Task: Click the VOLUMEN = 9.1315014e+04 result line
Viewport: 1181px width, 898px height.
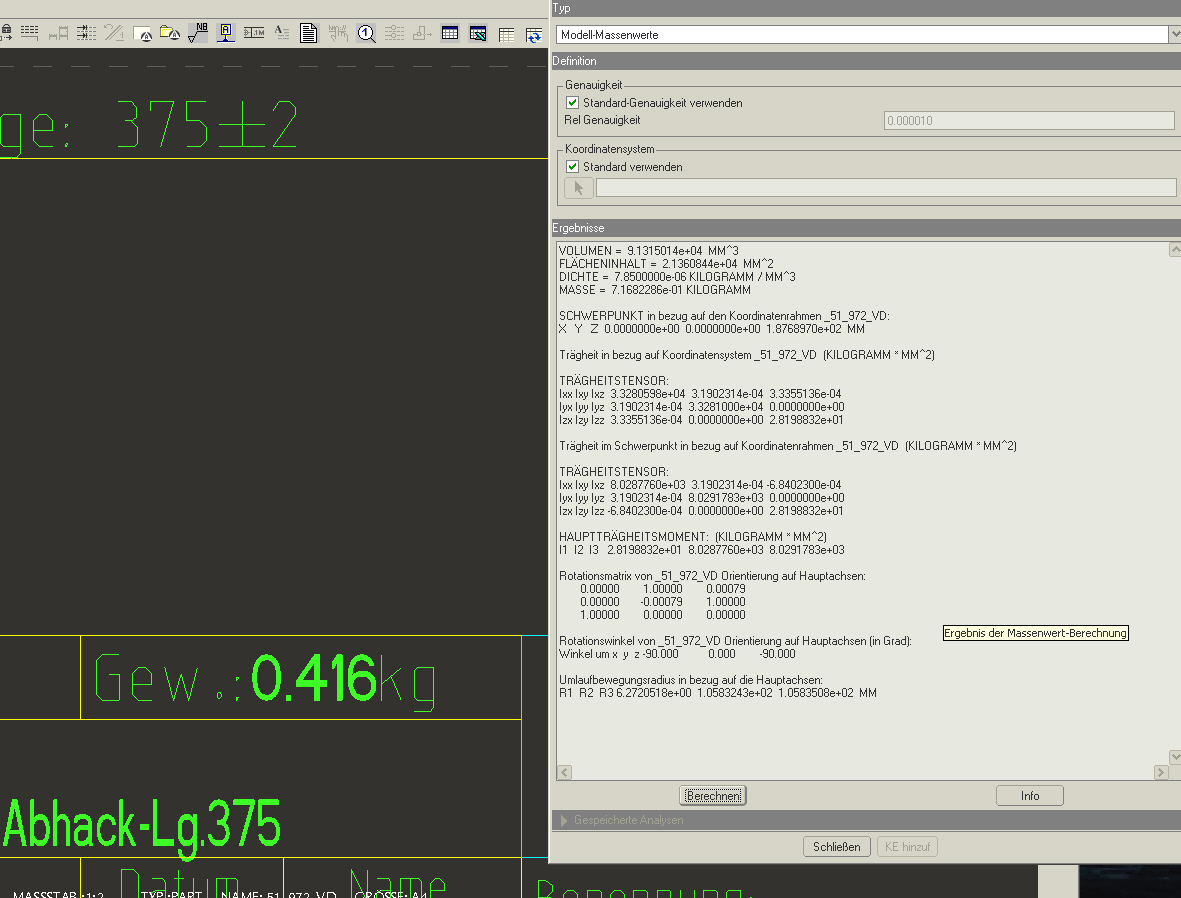Action: pyautogui.click(x=648, y=251)
